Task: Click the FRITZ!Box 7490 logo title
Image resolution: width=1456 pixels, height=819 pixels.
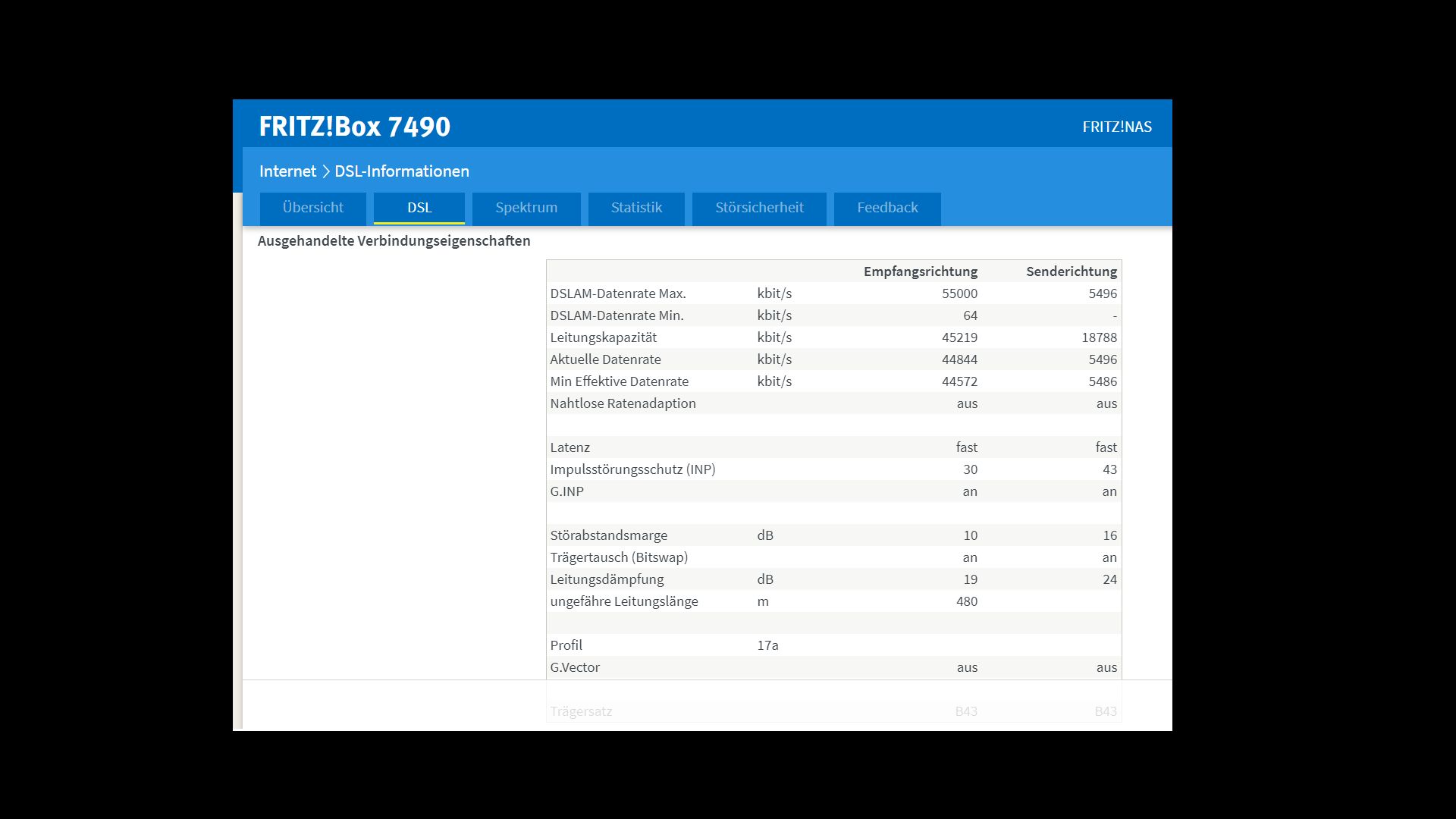Action: tap(354, 127)
